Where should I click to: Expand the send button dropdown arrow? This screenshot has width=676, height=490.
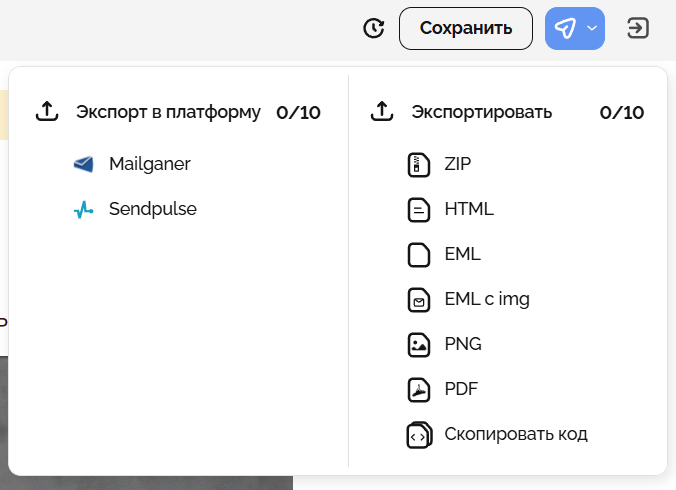(592, 28)
